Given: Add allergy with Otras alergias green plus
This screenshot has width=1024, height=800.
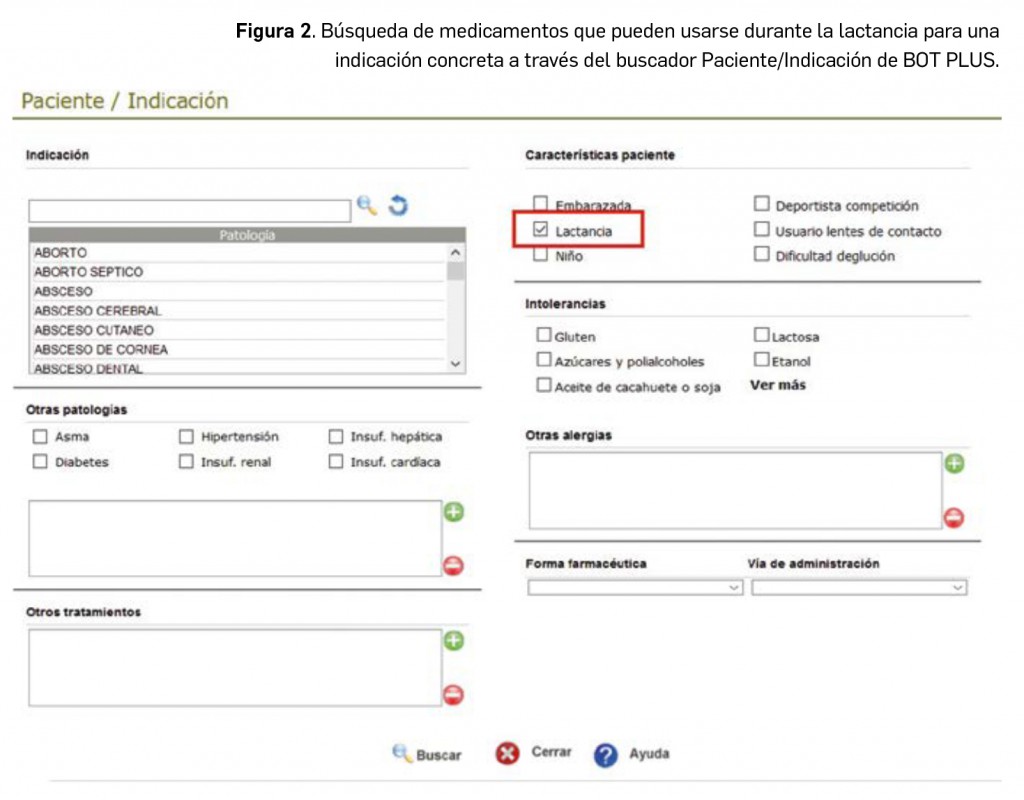Looking at the screenshot, I should point(954,464).
